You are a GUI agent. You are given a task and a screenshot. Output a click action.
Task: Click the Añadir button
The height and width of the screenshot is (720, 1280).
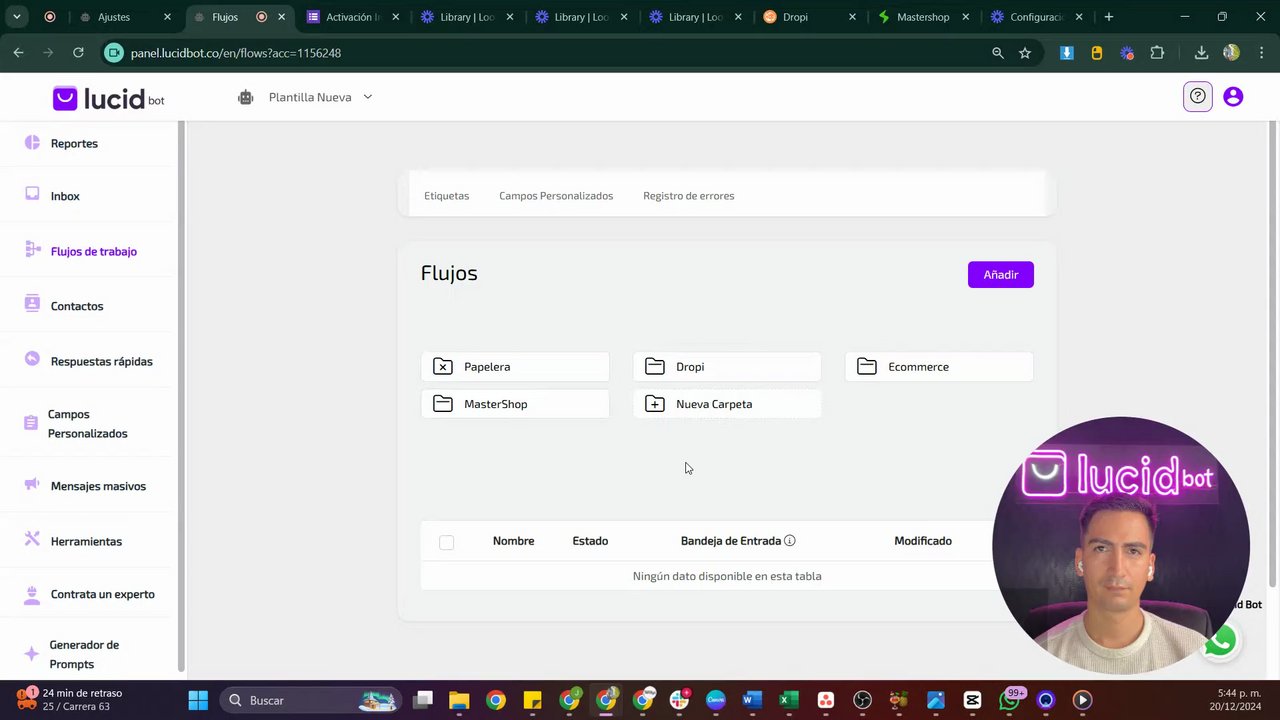click(x=1000, y=274)
